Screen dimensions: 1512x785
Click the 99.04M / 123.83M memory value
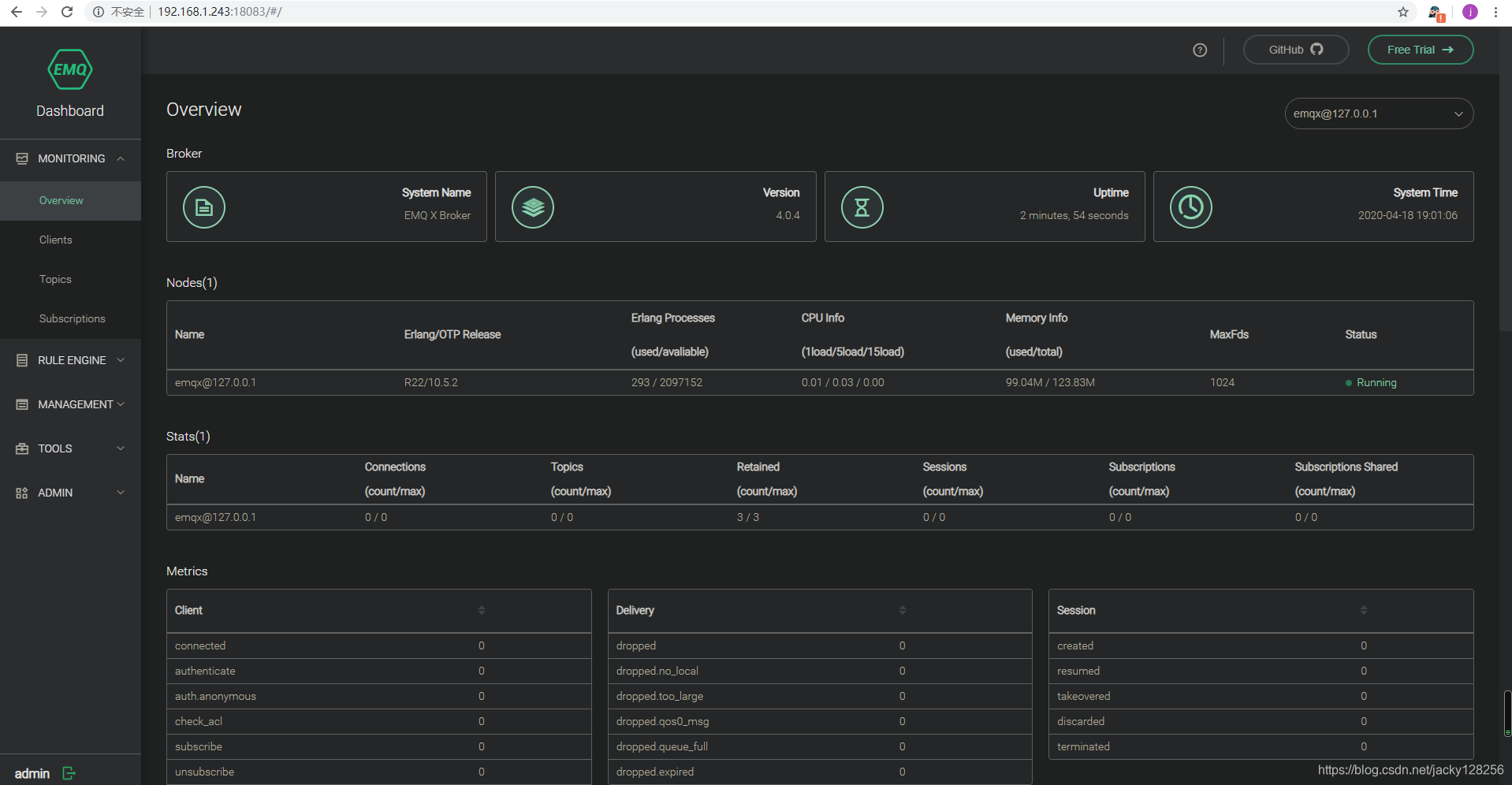pyautogui.click(x=1050, y=382)
